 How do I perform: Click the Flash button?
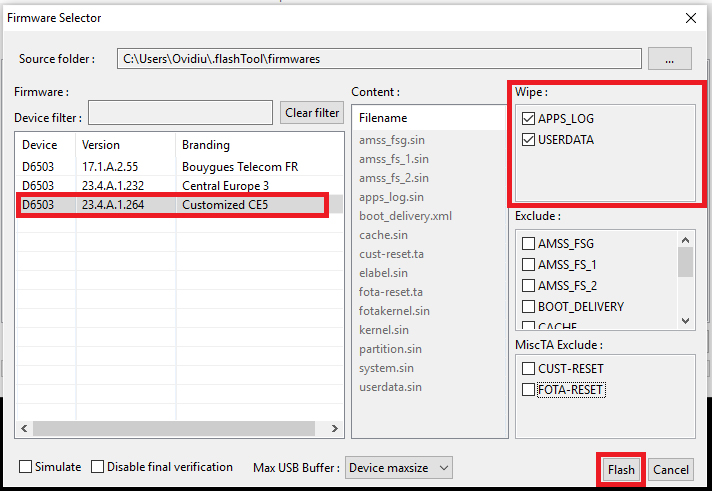coord(621,469)
